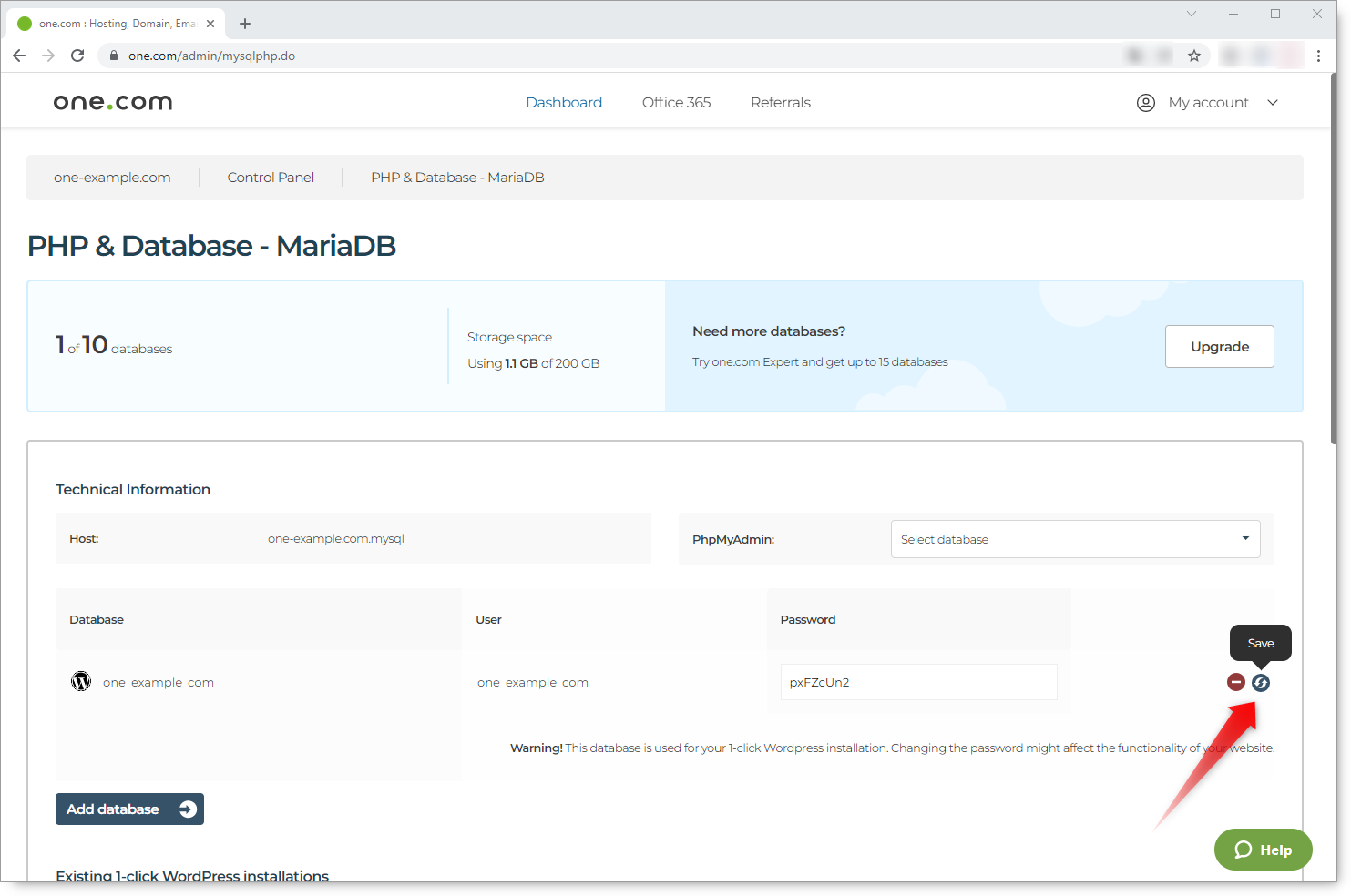This screenshot has width=1351, height=896.
Task: Save the new database password
Action: pos(1260,682)
